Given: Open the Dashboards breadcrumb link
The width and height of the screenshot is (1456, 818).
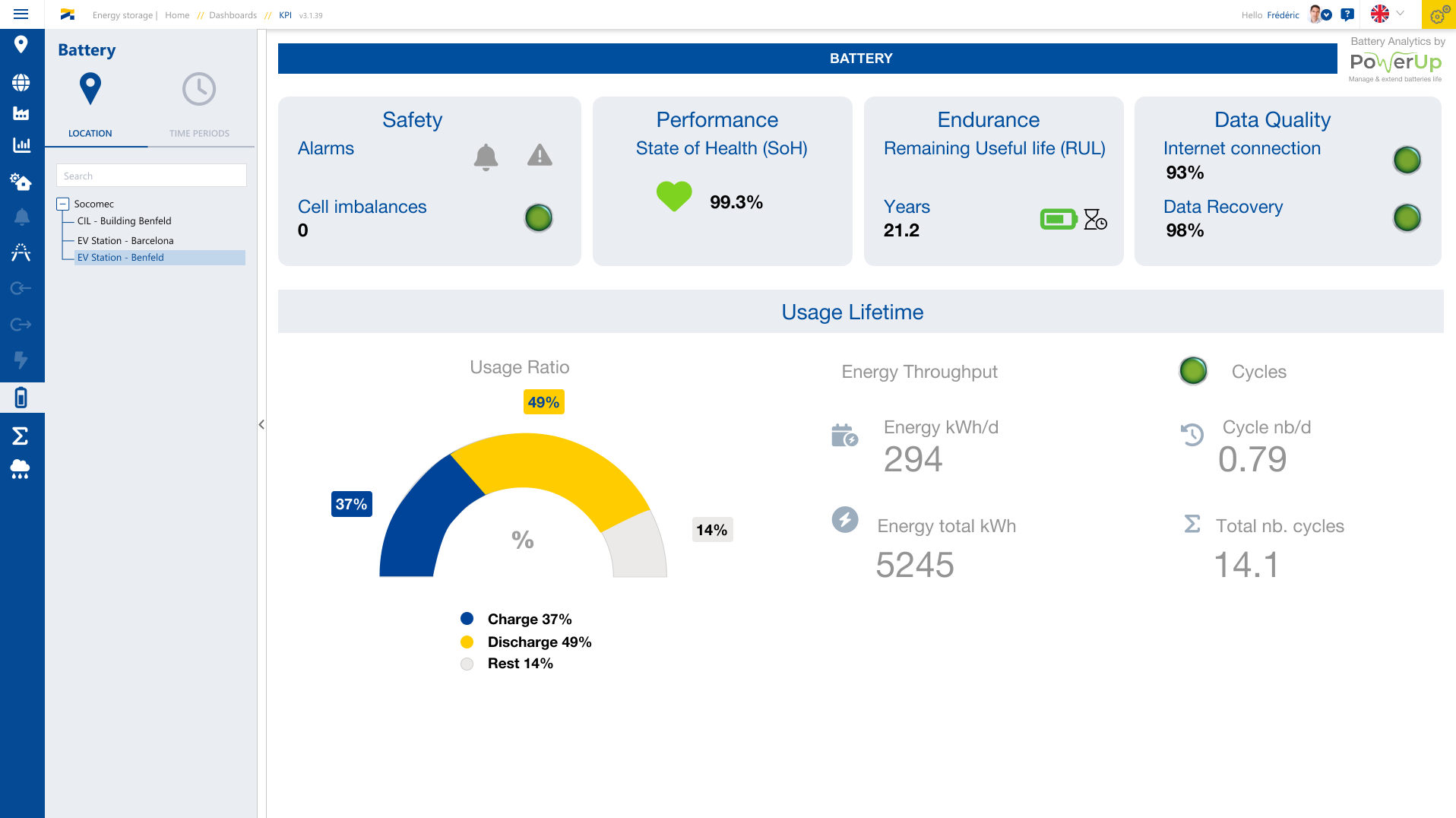Looking at the screenshot, I should point(233,14).
